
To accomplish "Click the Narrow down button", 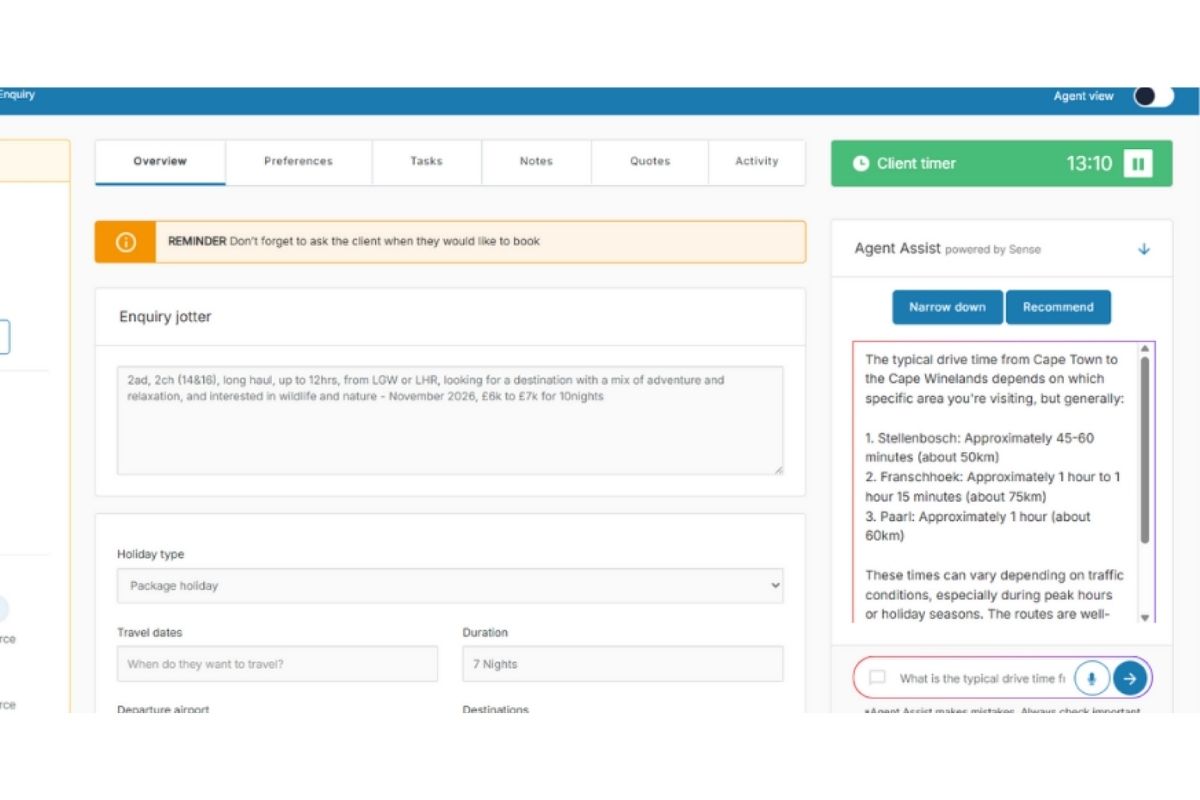I will point(947,307).
